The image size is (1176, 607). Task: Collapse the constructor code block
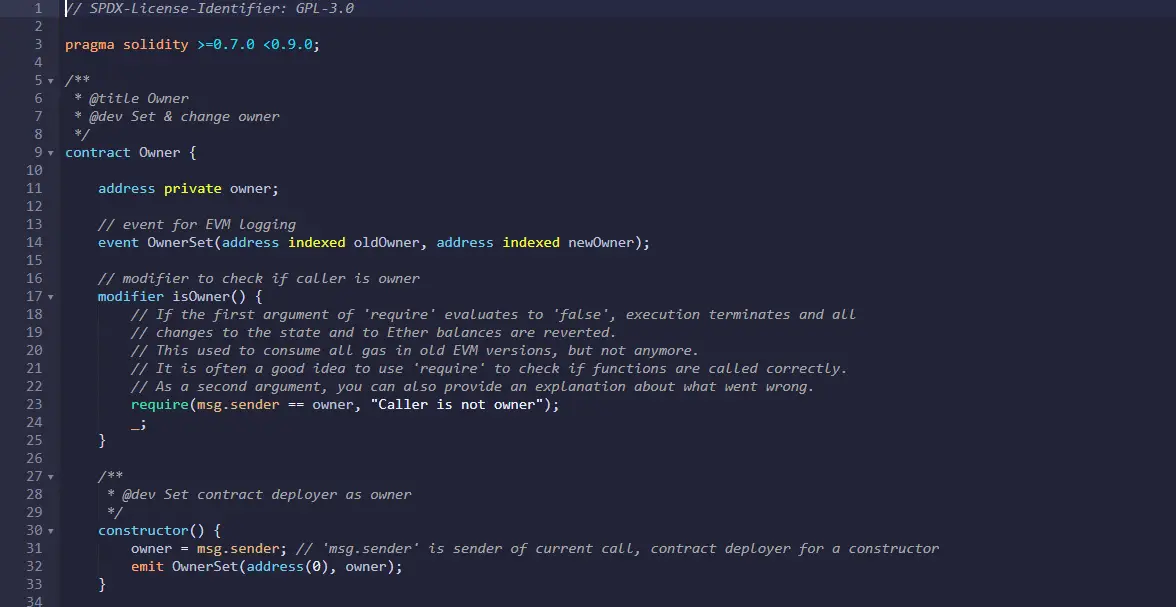50,530
